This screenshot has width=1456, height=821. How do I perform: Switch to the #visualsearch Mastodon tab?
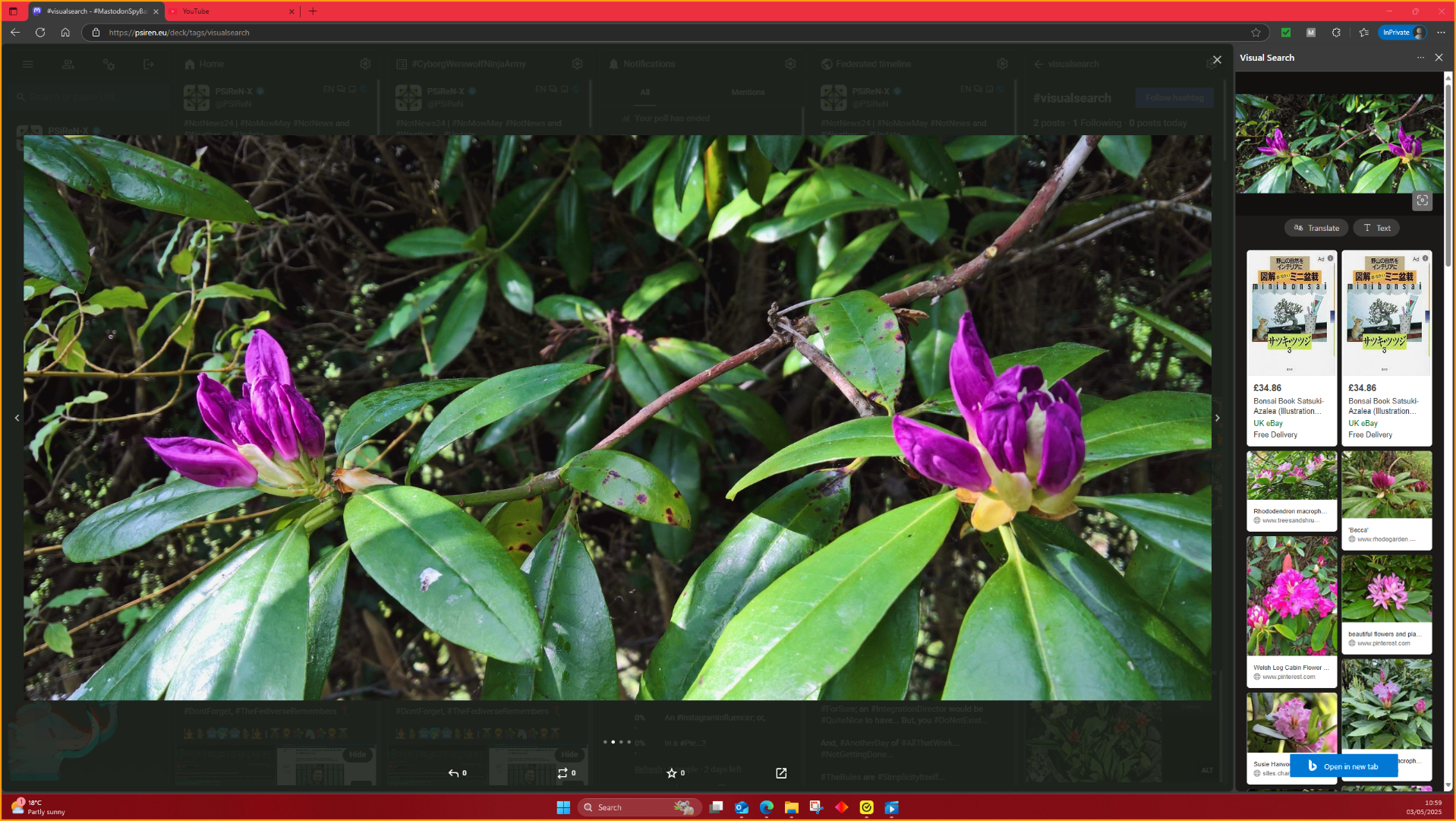pos(95,11)
